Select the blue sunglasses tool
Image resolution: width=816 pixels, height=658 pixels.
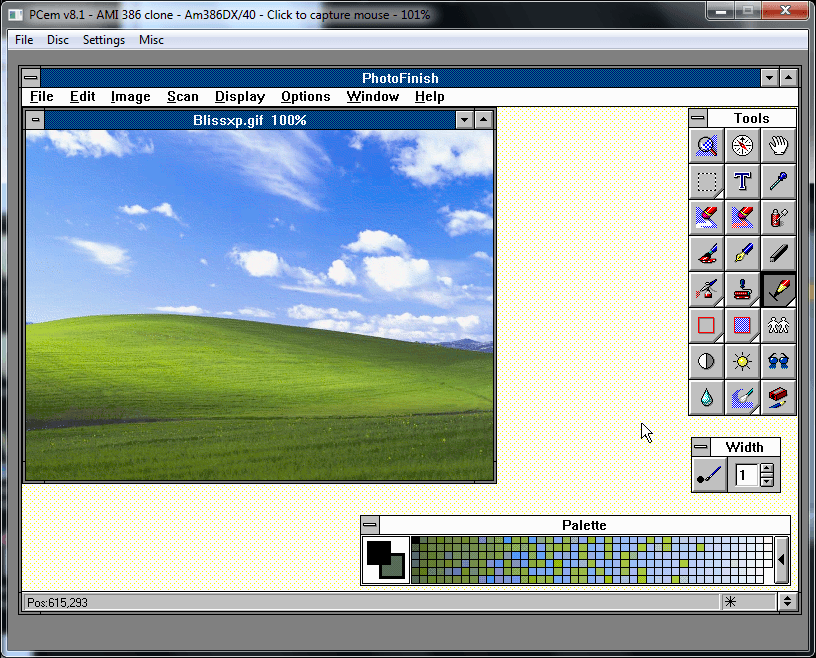778,361
